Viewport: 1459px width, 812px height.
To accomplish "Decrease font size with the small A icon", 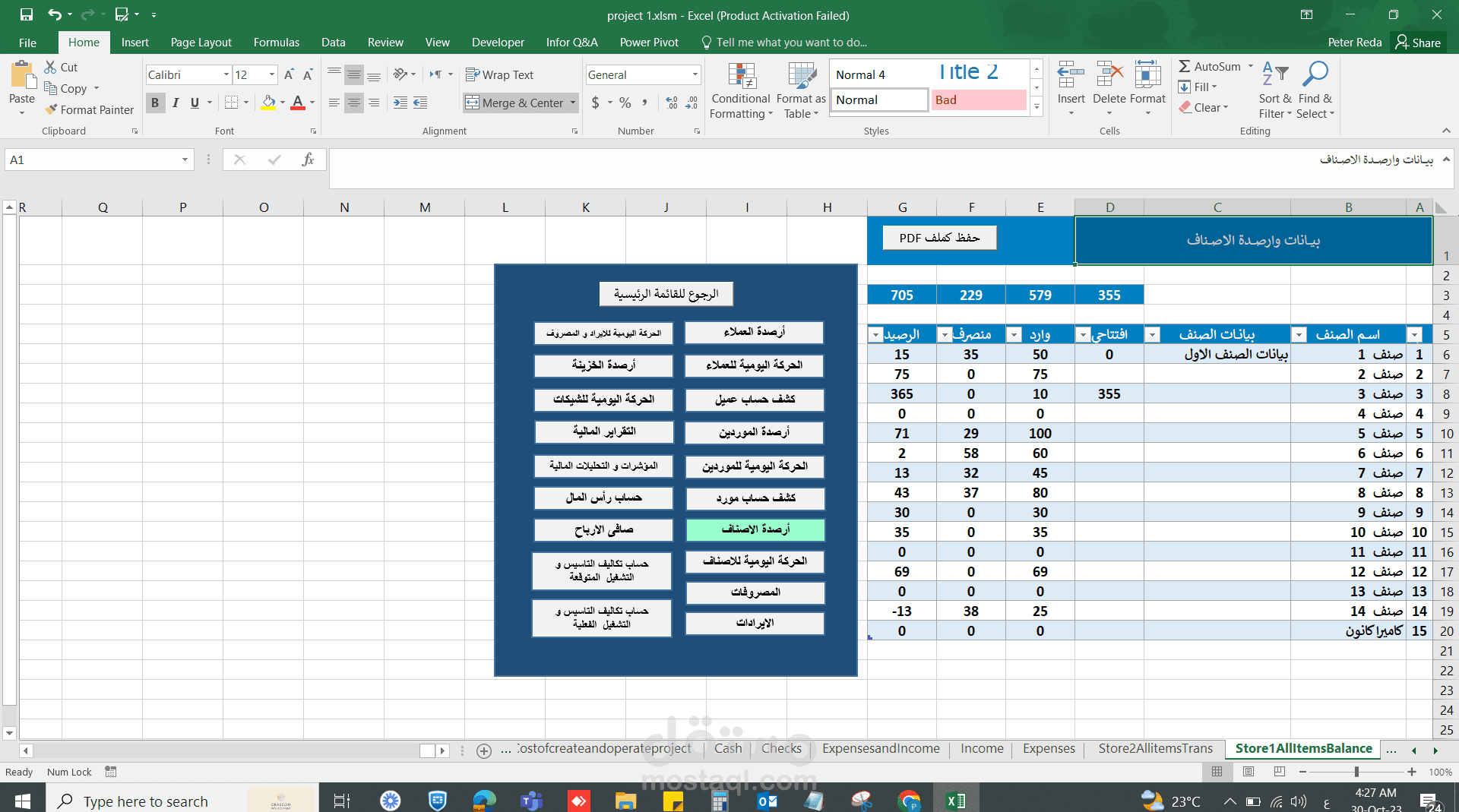I will coord(308,74).
